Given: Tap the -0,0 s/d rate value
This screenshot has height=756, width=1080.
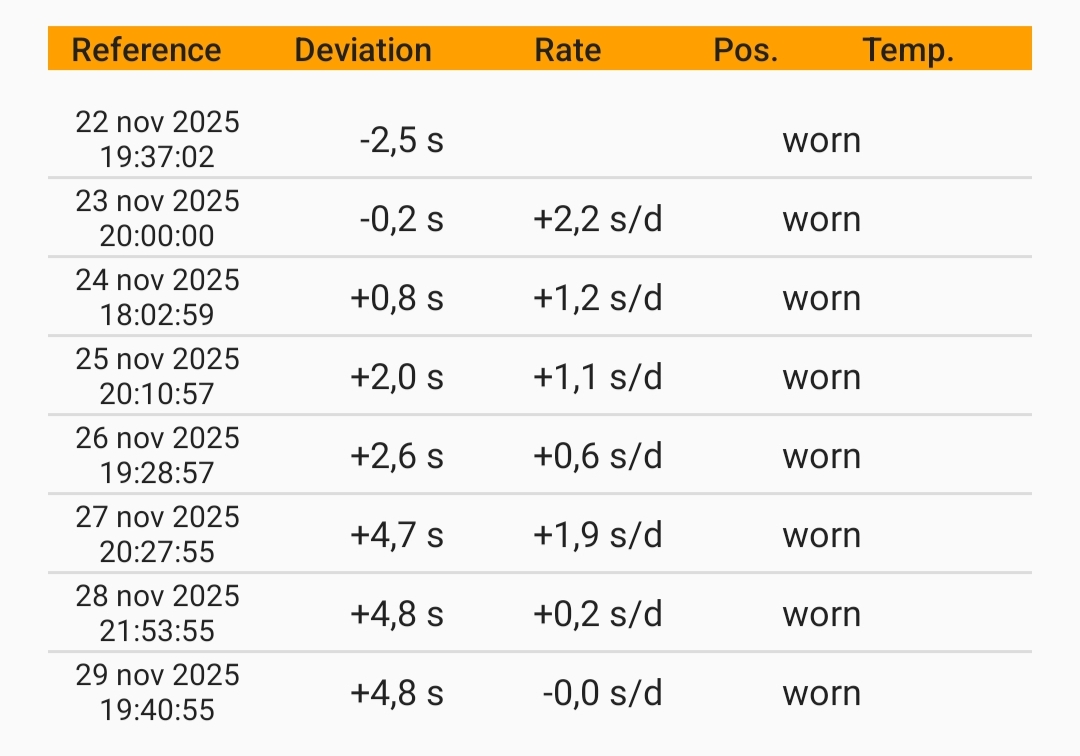Looking at the screenshot, I should 602,693.
